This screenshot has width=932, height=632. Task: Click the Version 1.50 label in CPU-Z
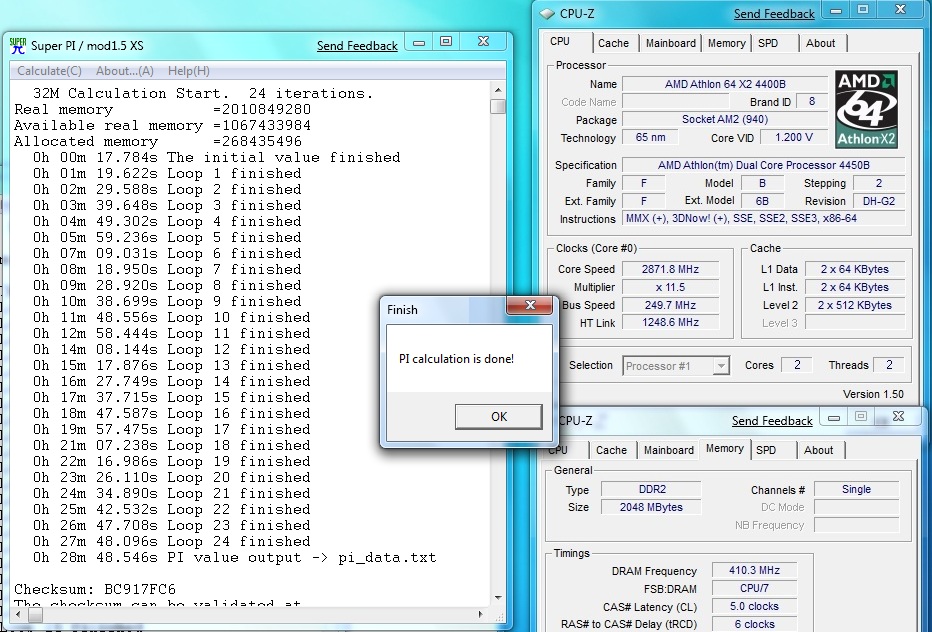[x=873, y=394]
